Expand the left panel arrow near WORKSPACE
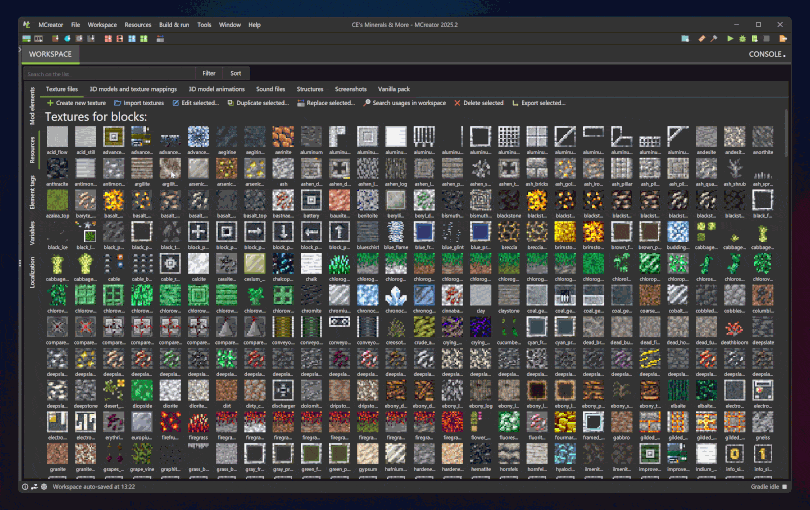 20,50
